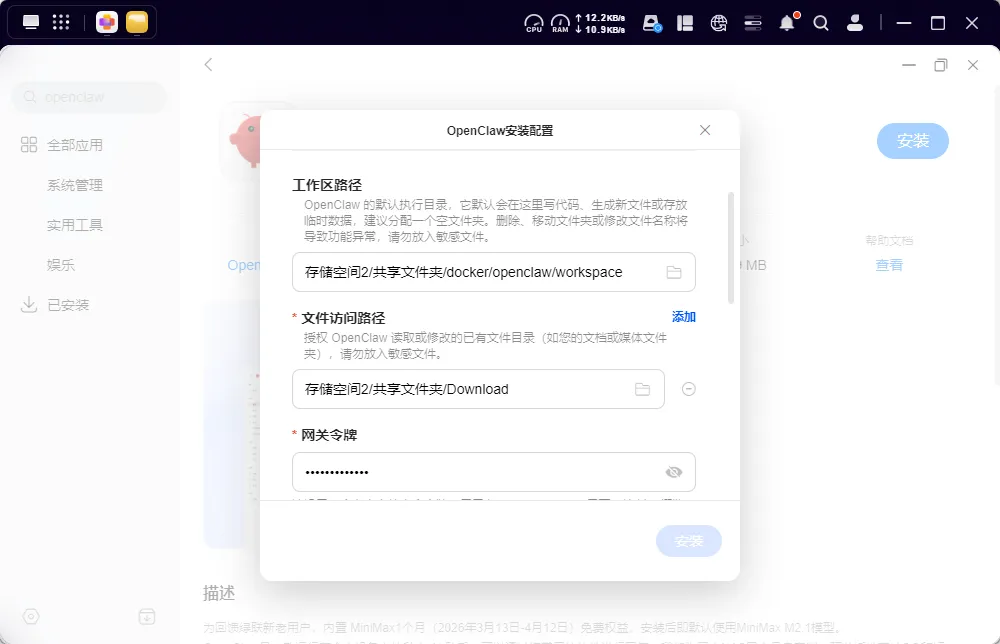Click the workspace path input field
The height and width of the screenshot is (644, 1000).
point(475,272)
